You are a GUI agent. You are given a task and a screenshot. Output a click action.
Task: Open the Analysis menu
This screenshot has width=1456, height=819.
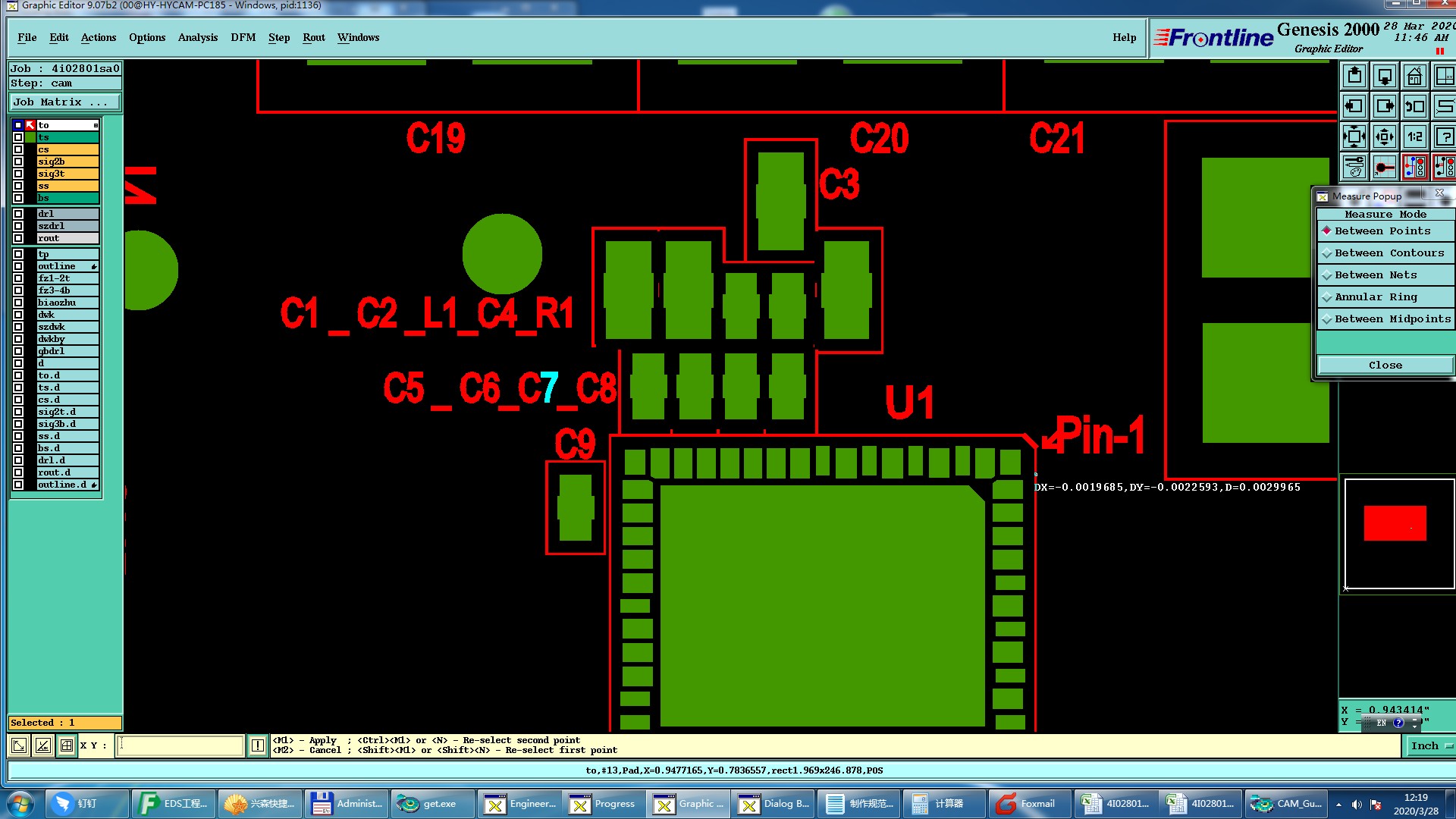197,38
